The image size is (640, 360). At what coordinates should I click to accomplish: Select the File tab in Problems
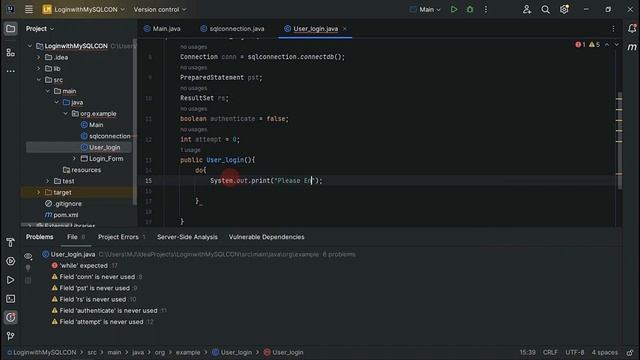(x=76, y=237)
